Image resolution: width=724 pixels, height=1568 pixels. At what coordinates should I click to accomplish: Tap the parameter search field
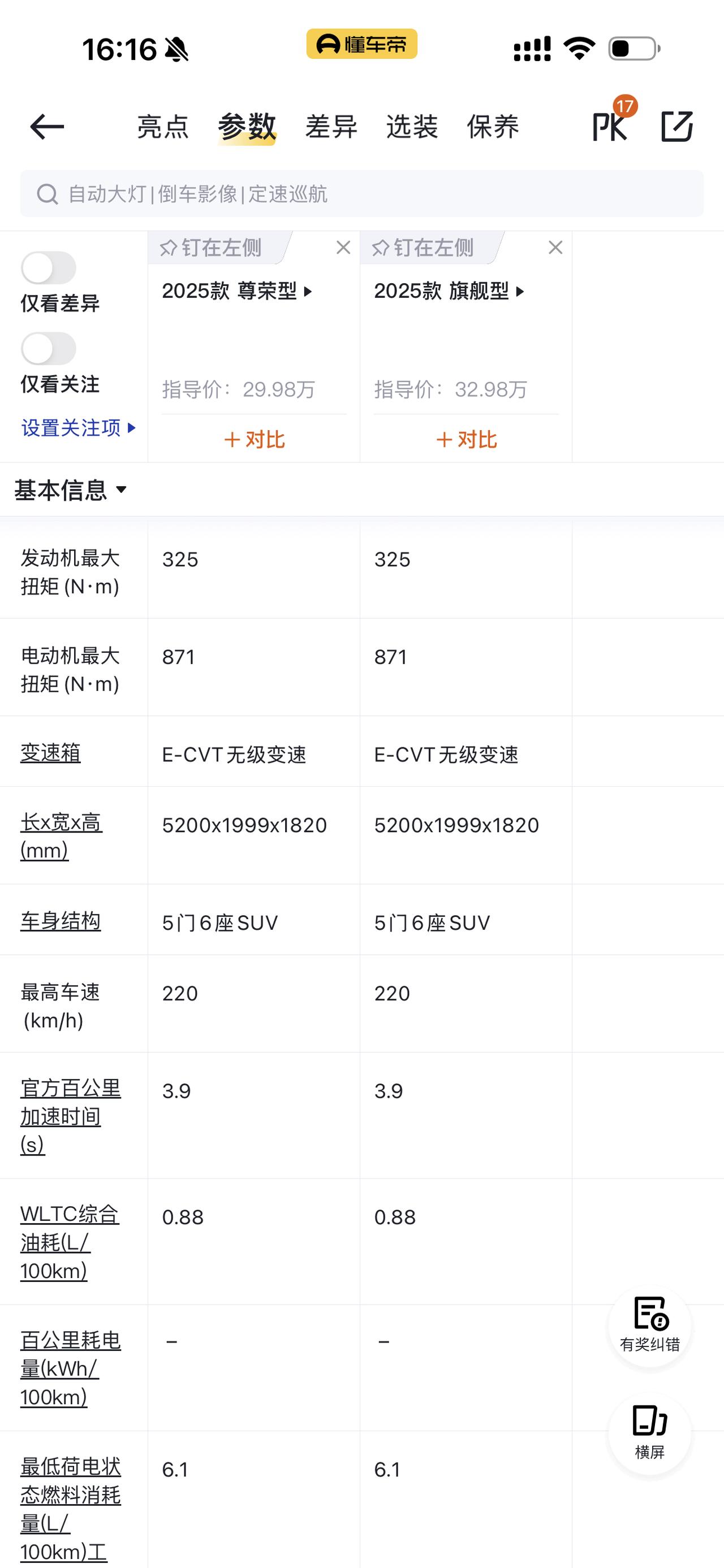[361, 194]
